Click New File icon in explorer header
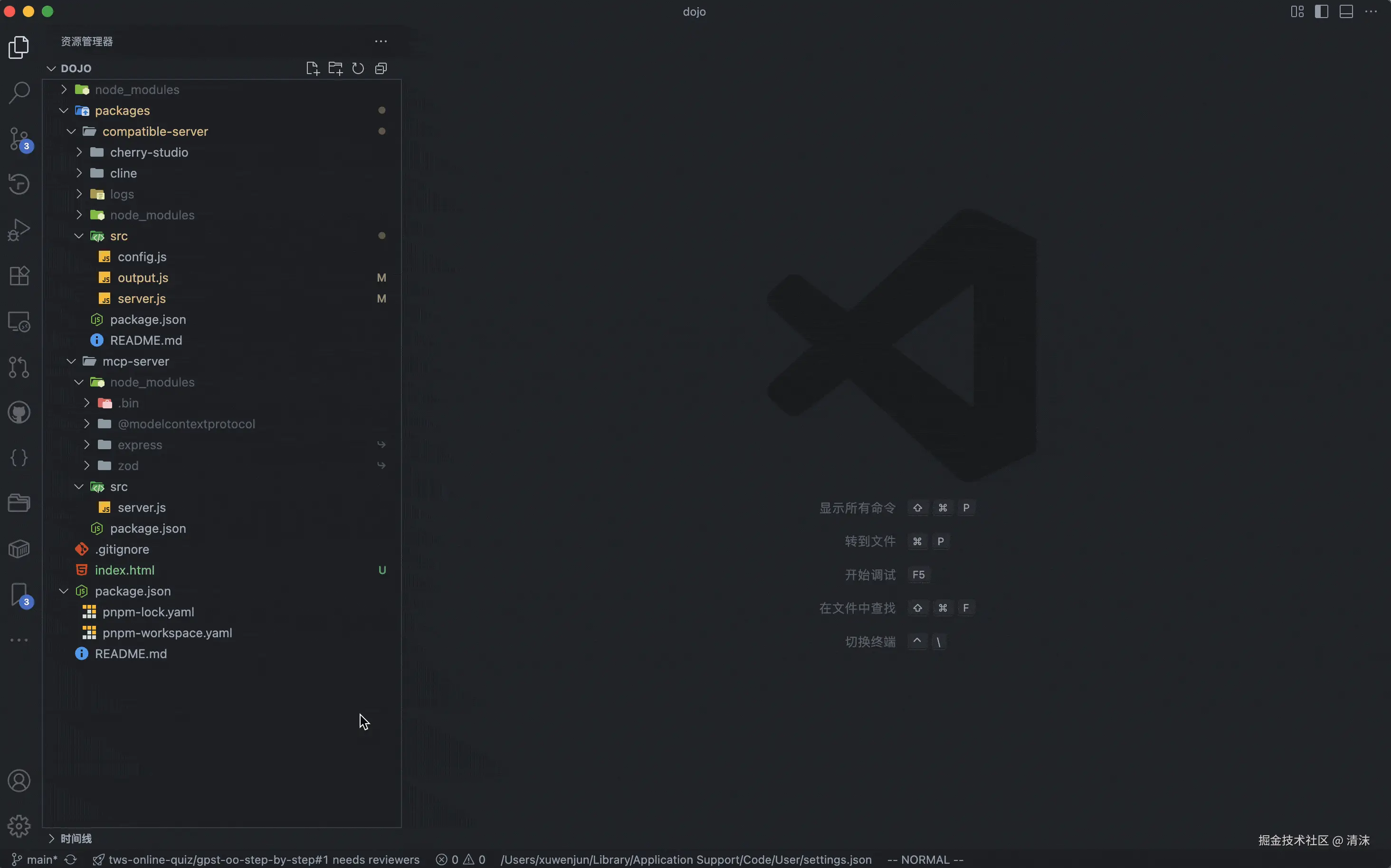 pyautogui.click(x=313, y=68)
